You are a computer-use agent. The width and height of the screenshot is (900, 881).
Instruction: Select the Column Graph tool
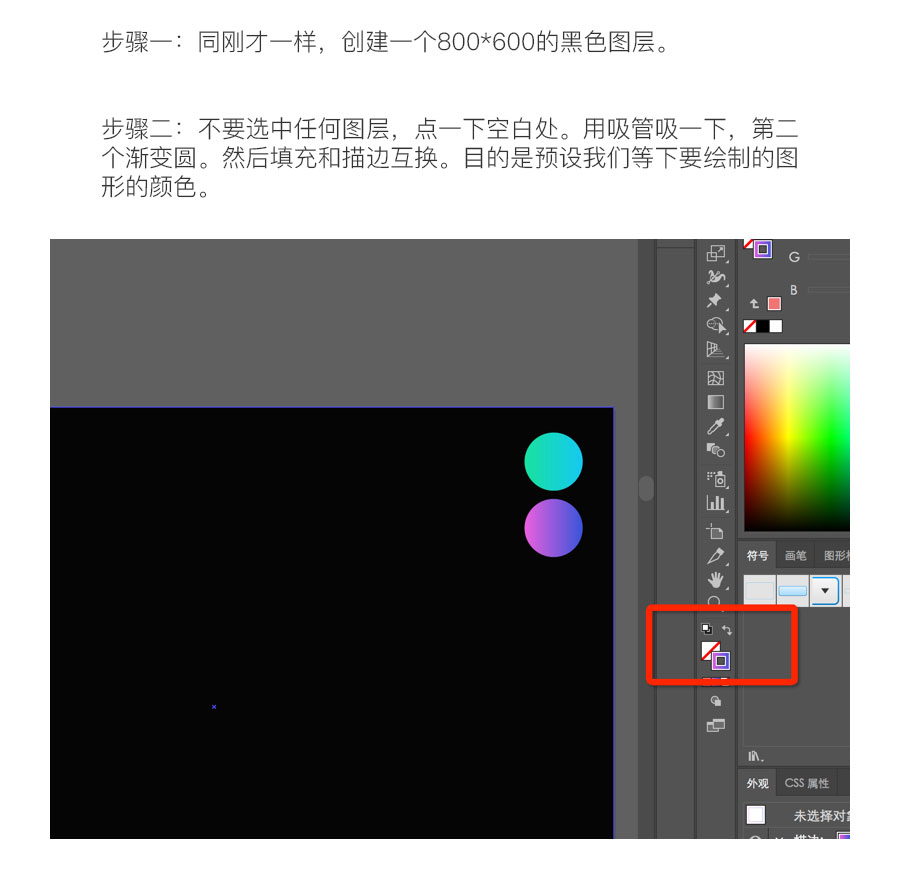point(716,503)
